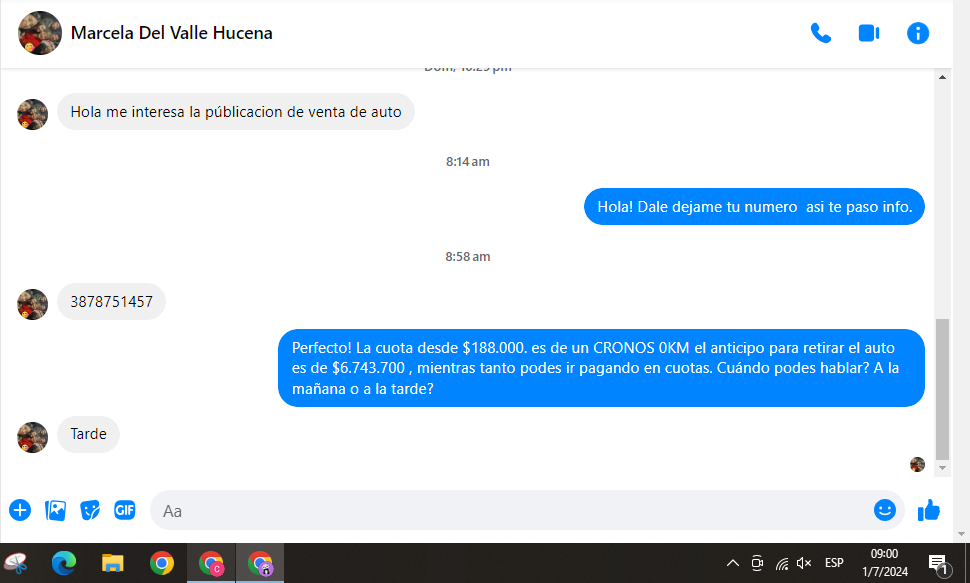Open the GIF picker
The image size is (970, 583).
coord(124,510)
